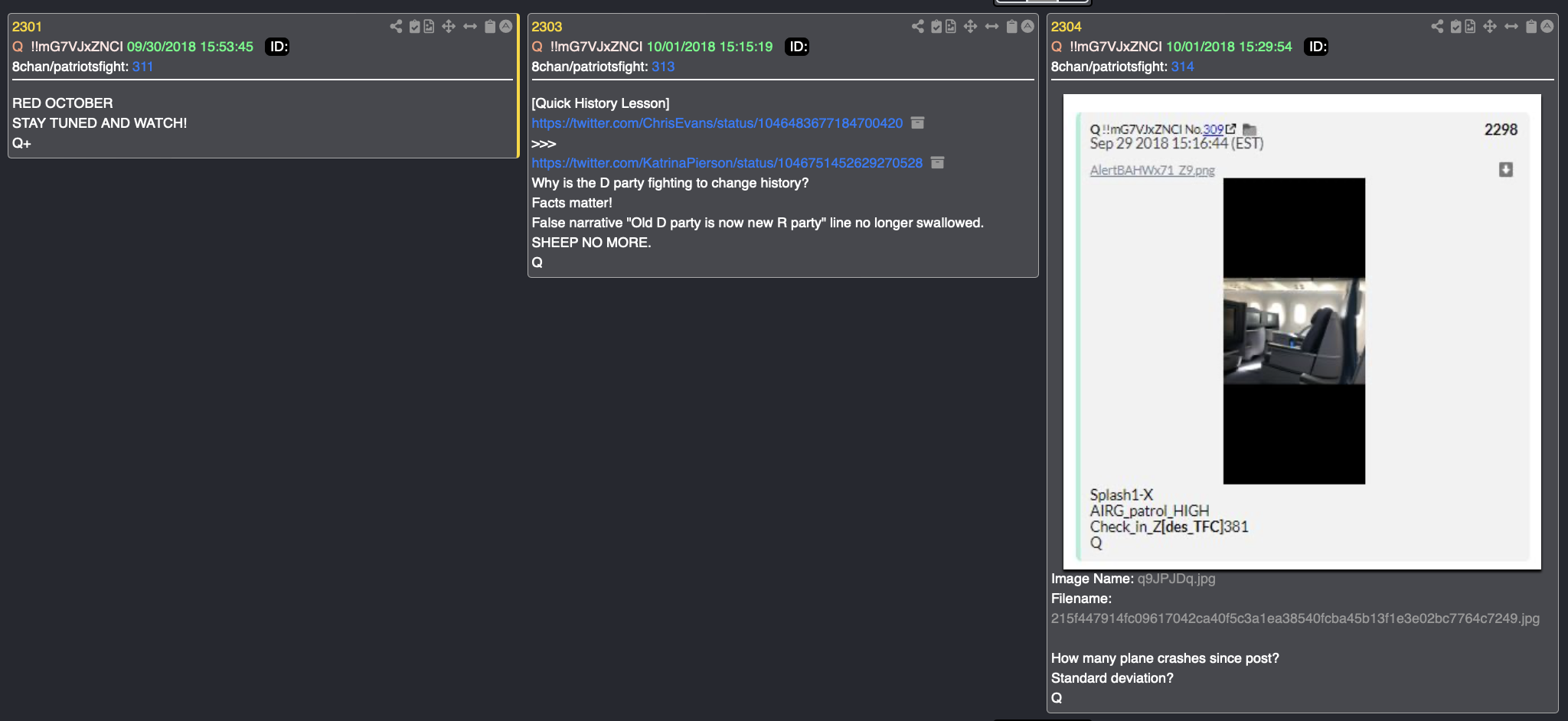Screen dimensions: 1568x721
Task: Share post 2301 via share icon
Action: coord(396,27)
